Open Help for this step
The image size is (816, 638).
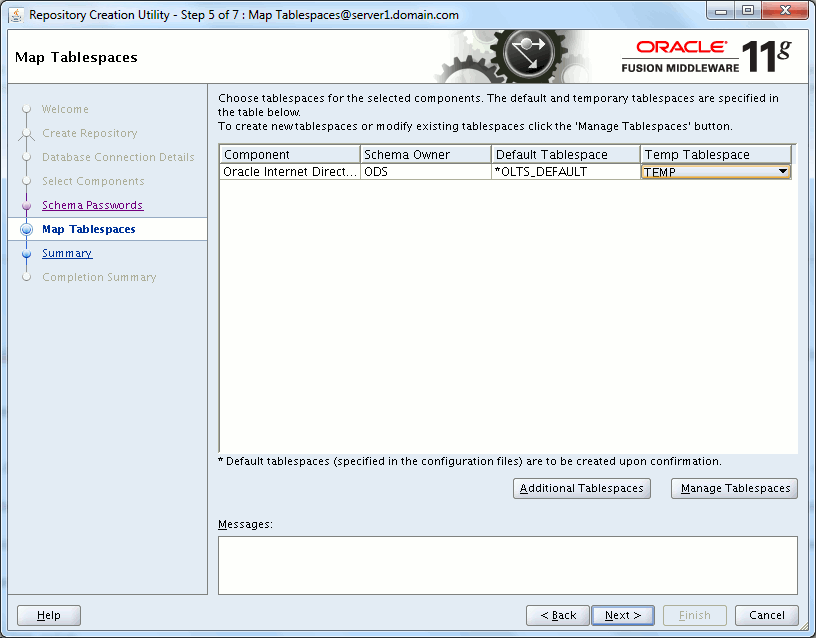pos(49,615)
